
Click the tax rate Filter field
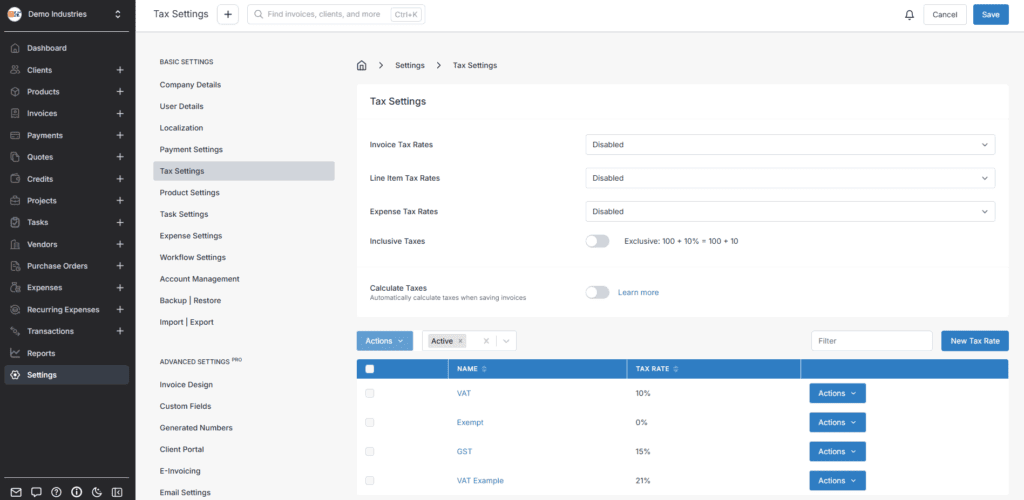pos(871,341)
